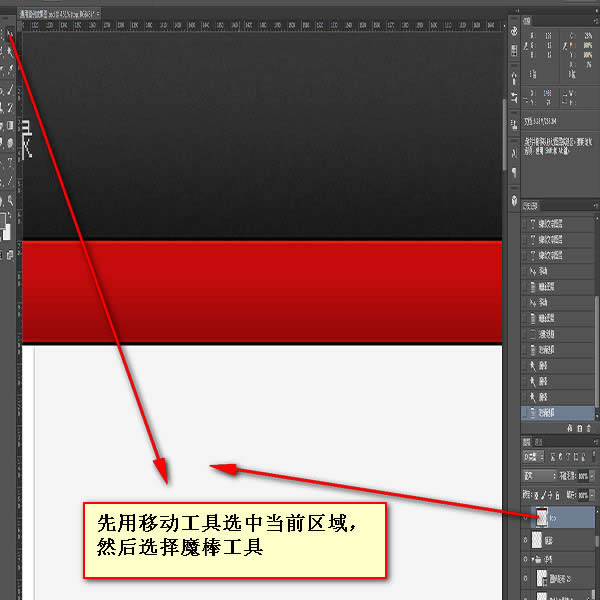Open the History panel flyout menu
This screenshot has width=600, height=600.
point(595,206)
